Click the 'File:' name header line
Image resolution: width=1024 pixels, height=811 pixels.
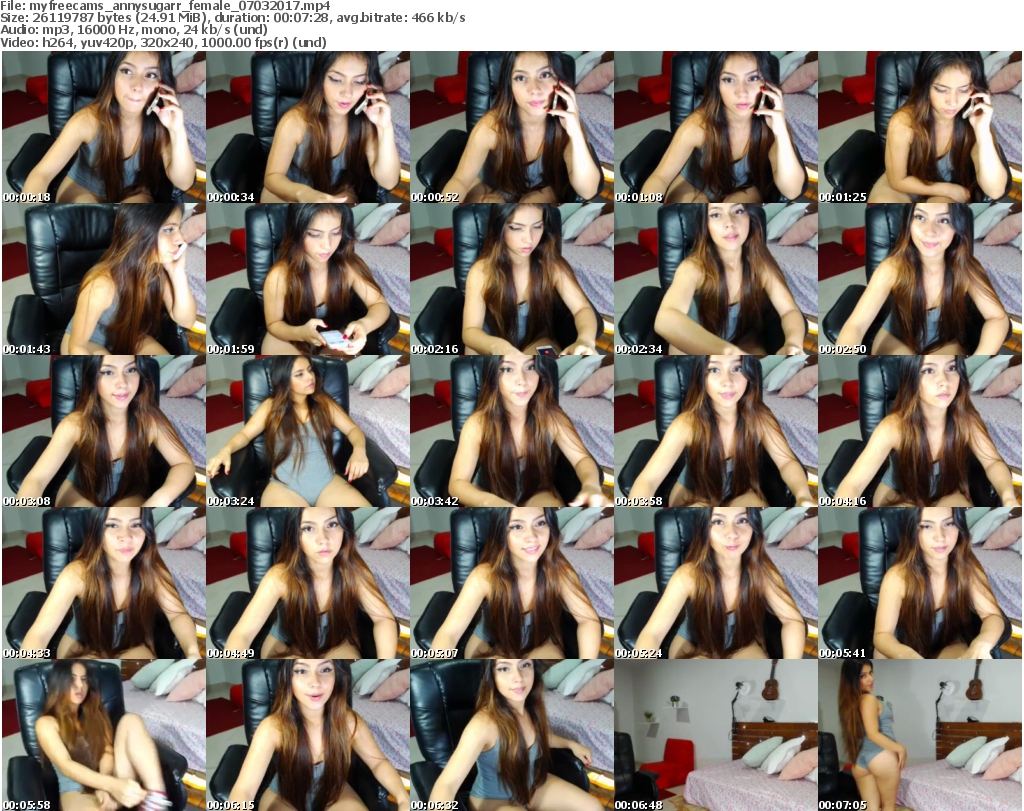coord(165,6)
